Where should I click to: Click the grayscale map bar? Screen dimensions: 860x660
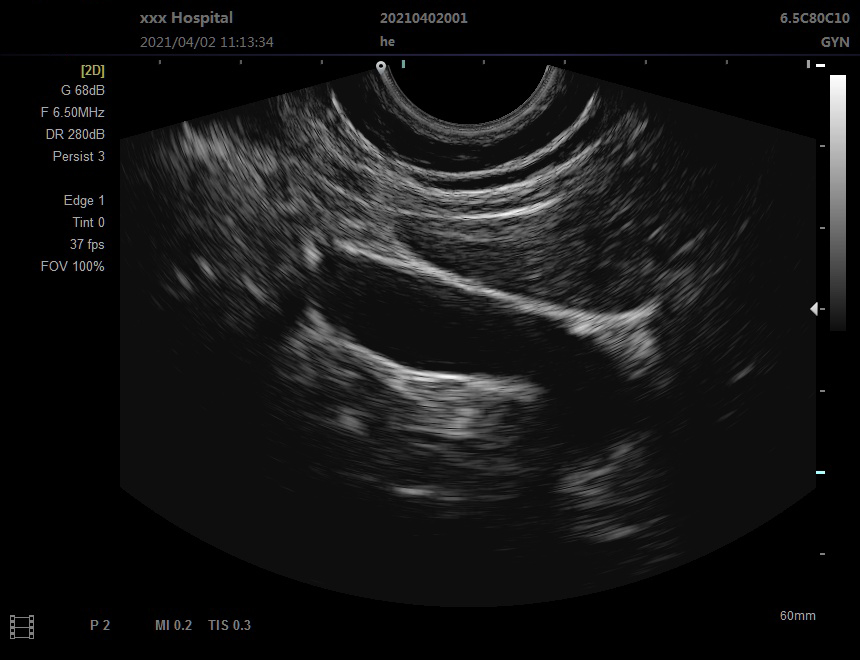pyautogui.click(x=838, y=202)
